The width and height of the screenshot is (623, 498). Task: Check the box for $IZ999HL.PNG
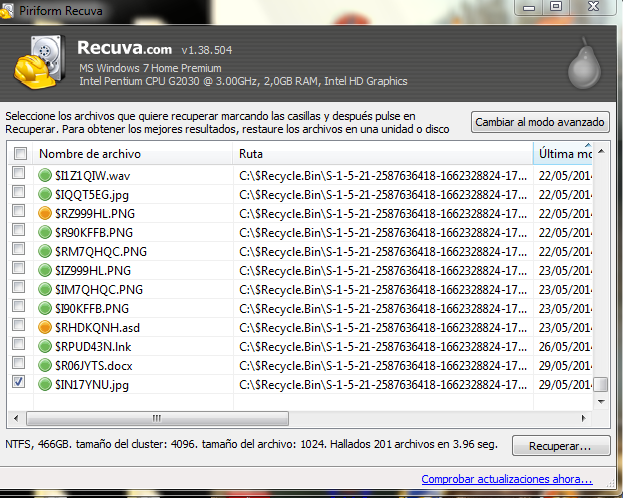point(18,268)
